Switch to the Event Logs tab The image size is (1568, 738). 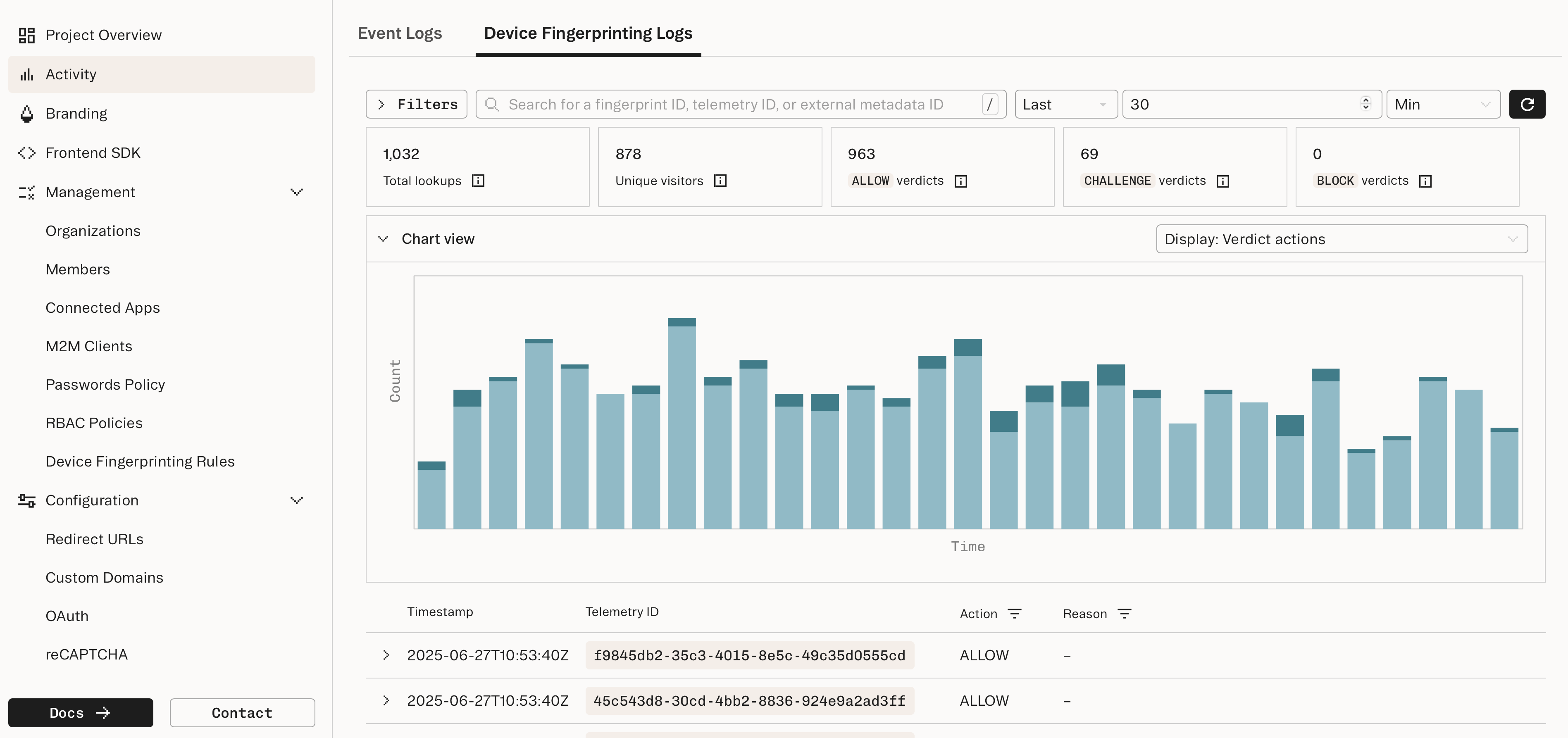pos(400,33)
